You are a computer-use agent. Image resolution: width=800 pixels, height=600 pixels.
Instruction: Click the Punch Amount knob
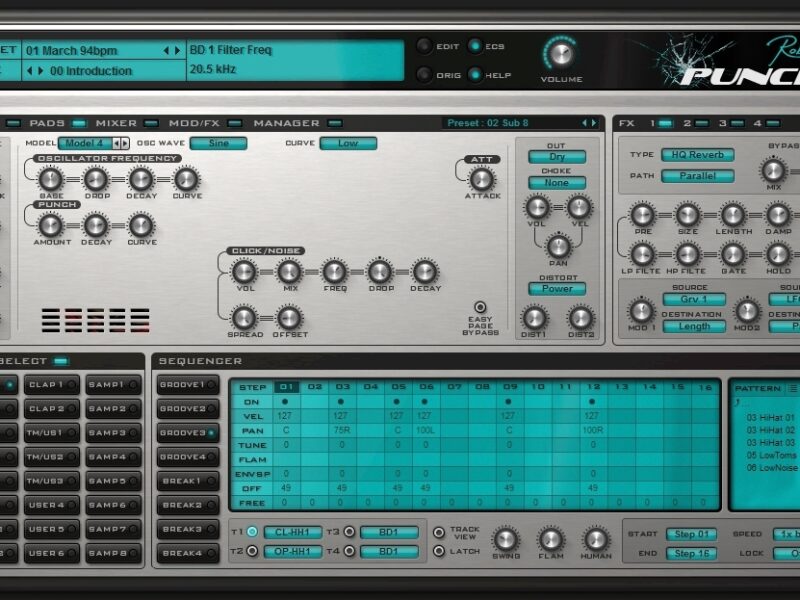[x=49, y=225]
